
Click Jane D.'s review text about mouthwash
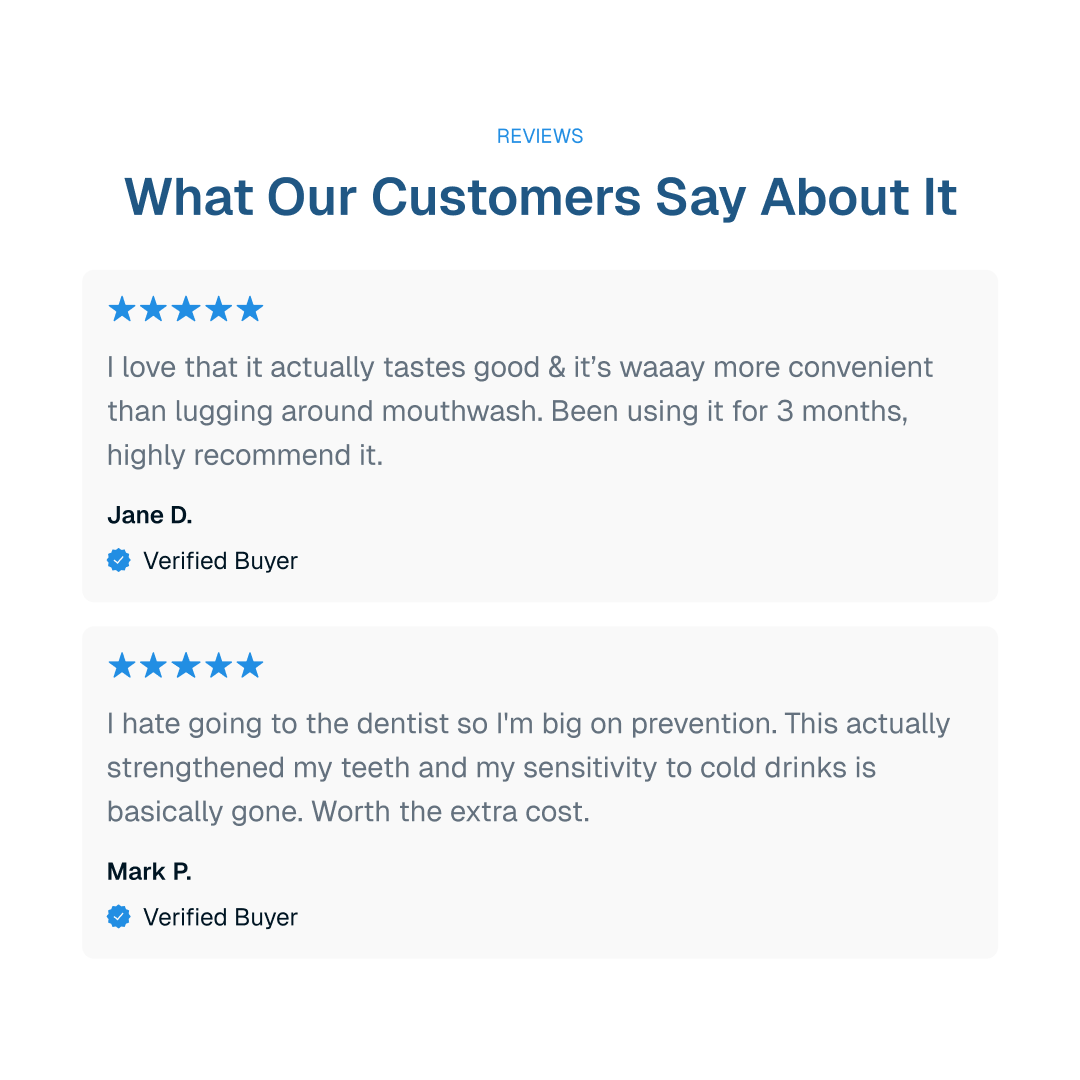[x=507, y=411]
